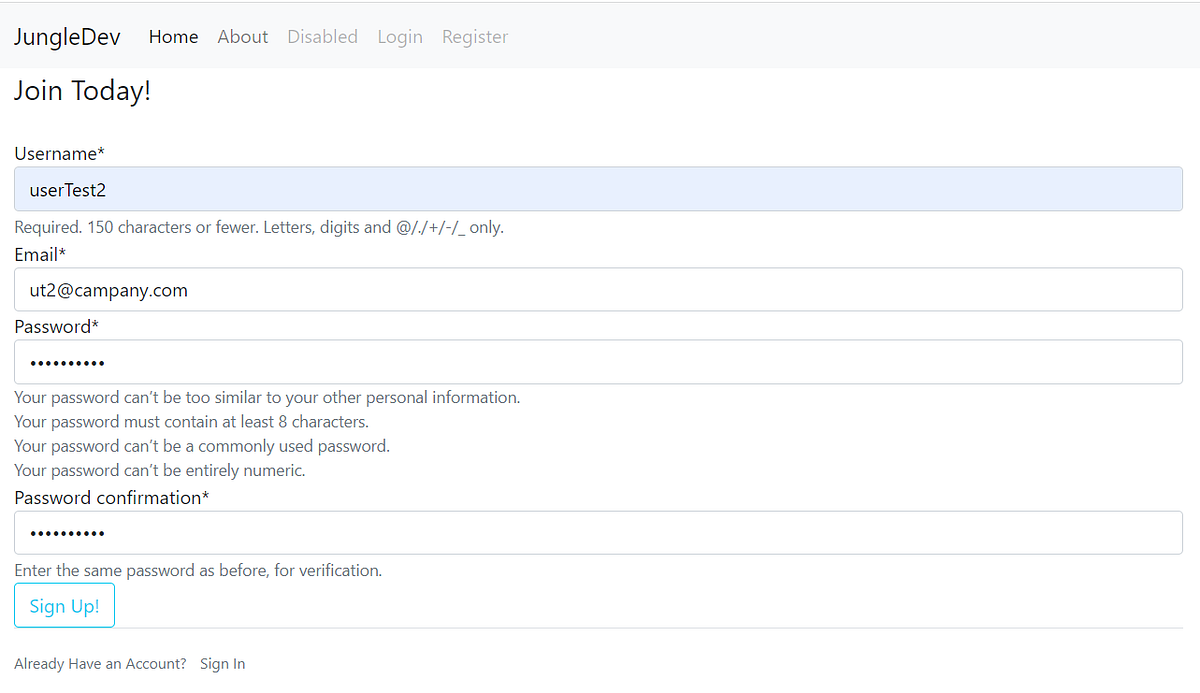Select the Password input field

tap(600, 361)
